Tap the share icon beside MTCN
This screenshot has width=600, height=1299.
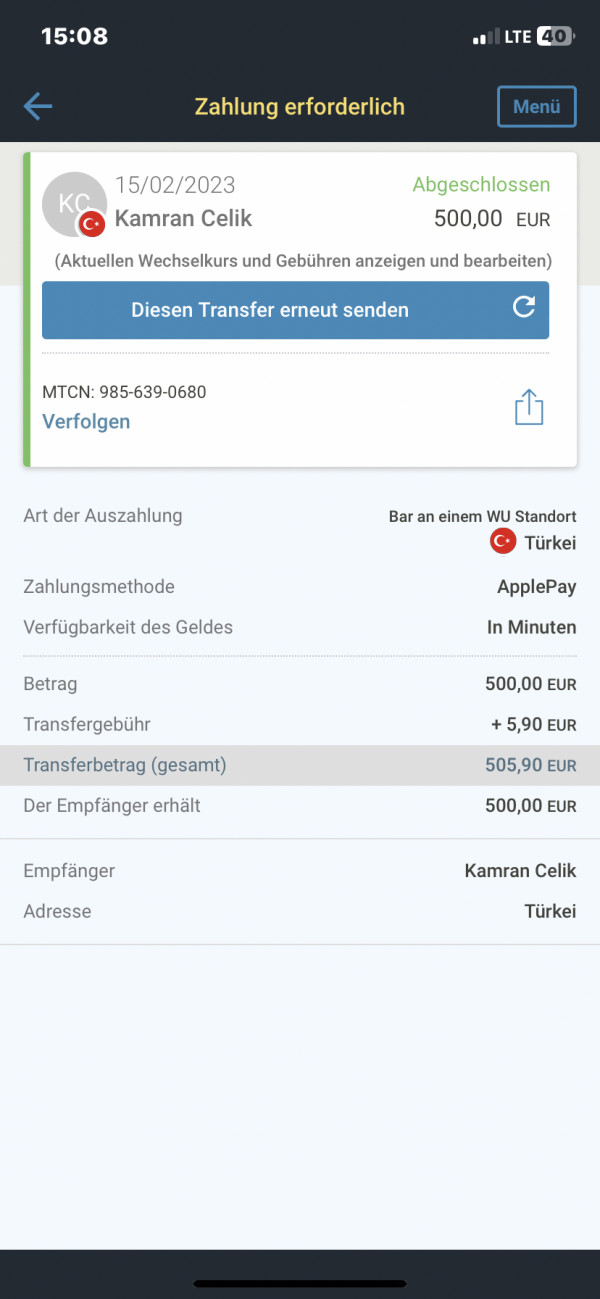click(x=529, y=407)
